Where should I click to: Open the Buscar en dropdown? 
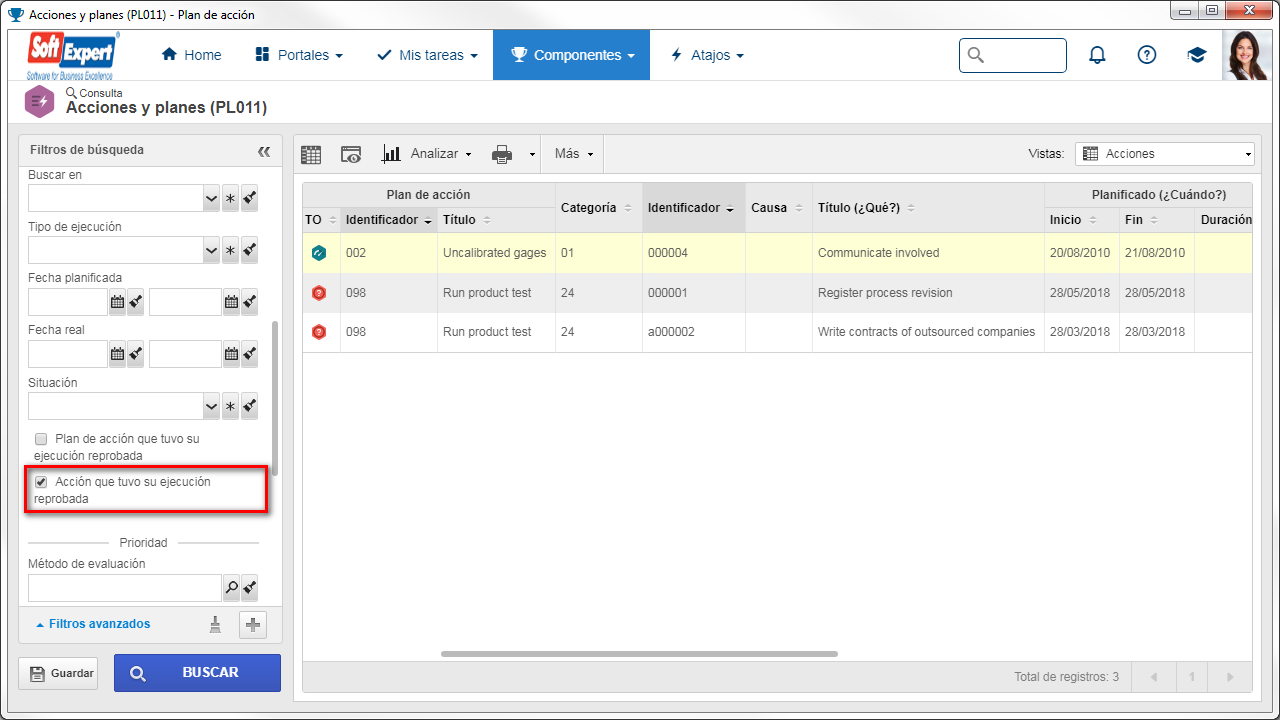(x=211, y=198)
